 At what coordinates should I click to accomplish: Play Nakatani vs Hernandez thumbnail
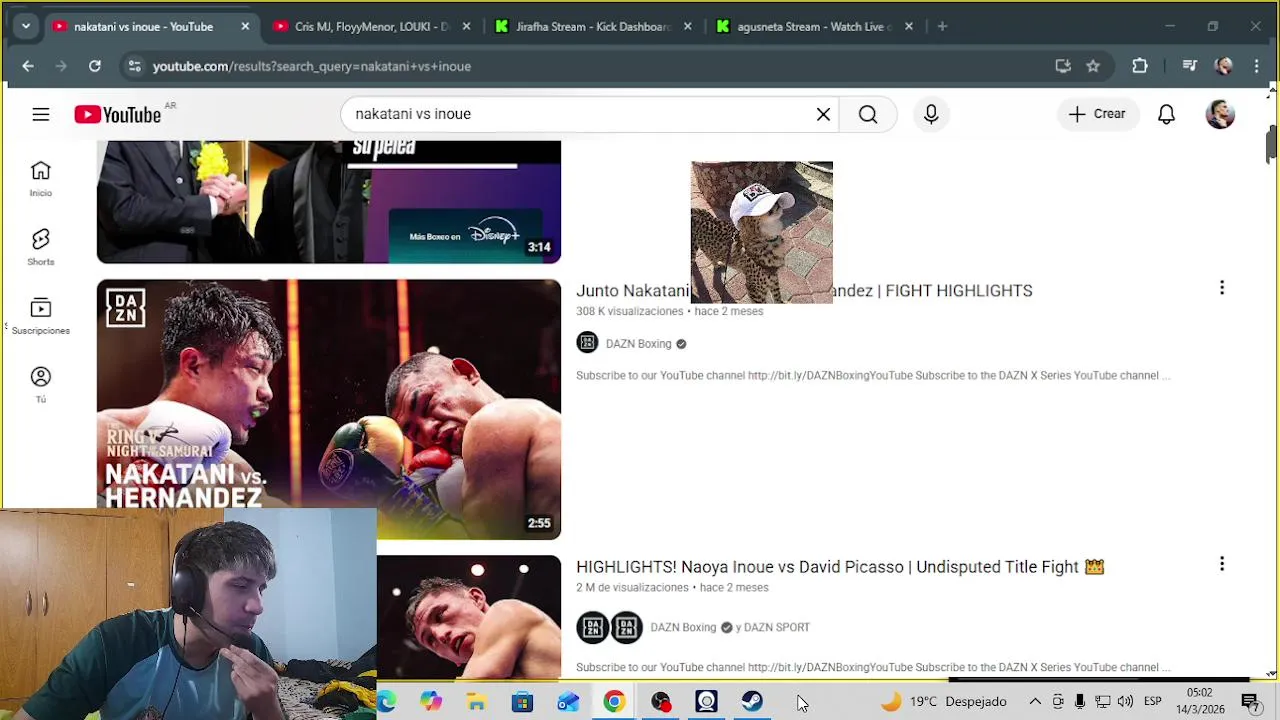click(x=329, y=409)
